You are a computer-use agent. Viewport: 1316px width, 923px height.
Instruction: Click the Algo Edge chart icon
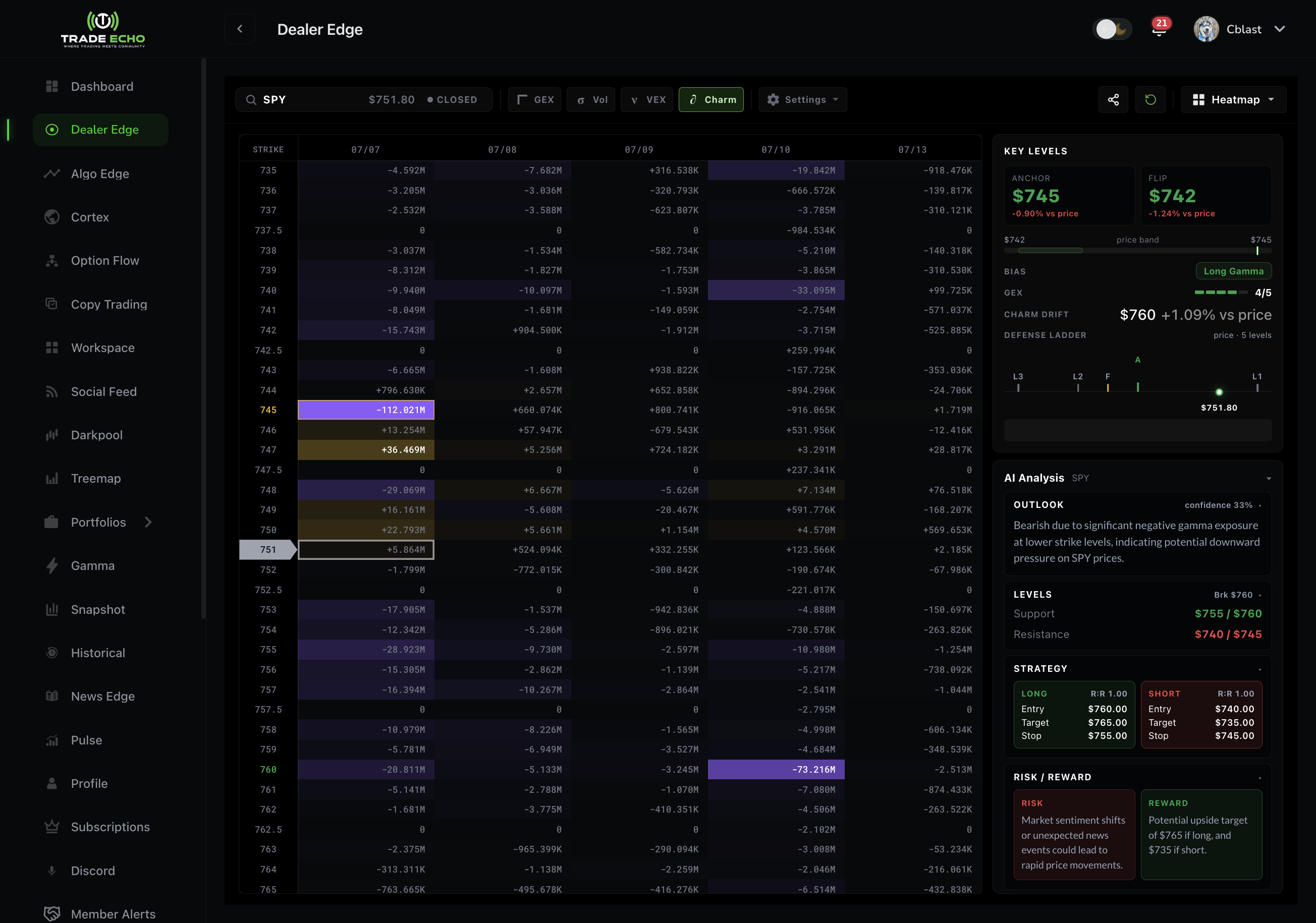click(x=51, y=174)
